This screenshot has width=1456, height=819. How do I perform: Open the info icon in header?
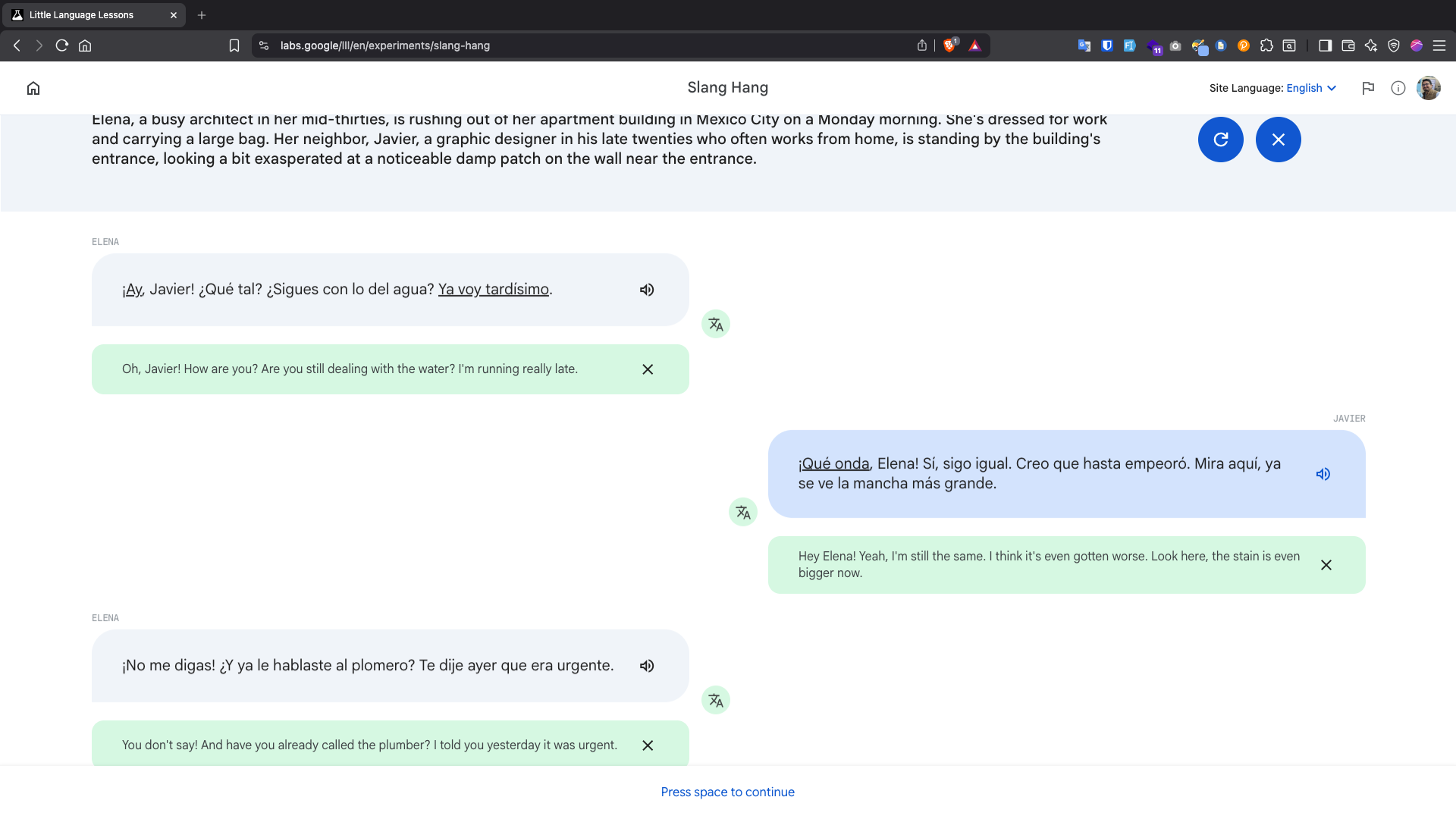coord(1398,88)
